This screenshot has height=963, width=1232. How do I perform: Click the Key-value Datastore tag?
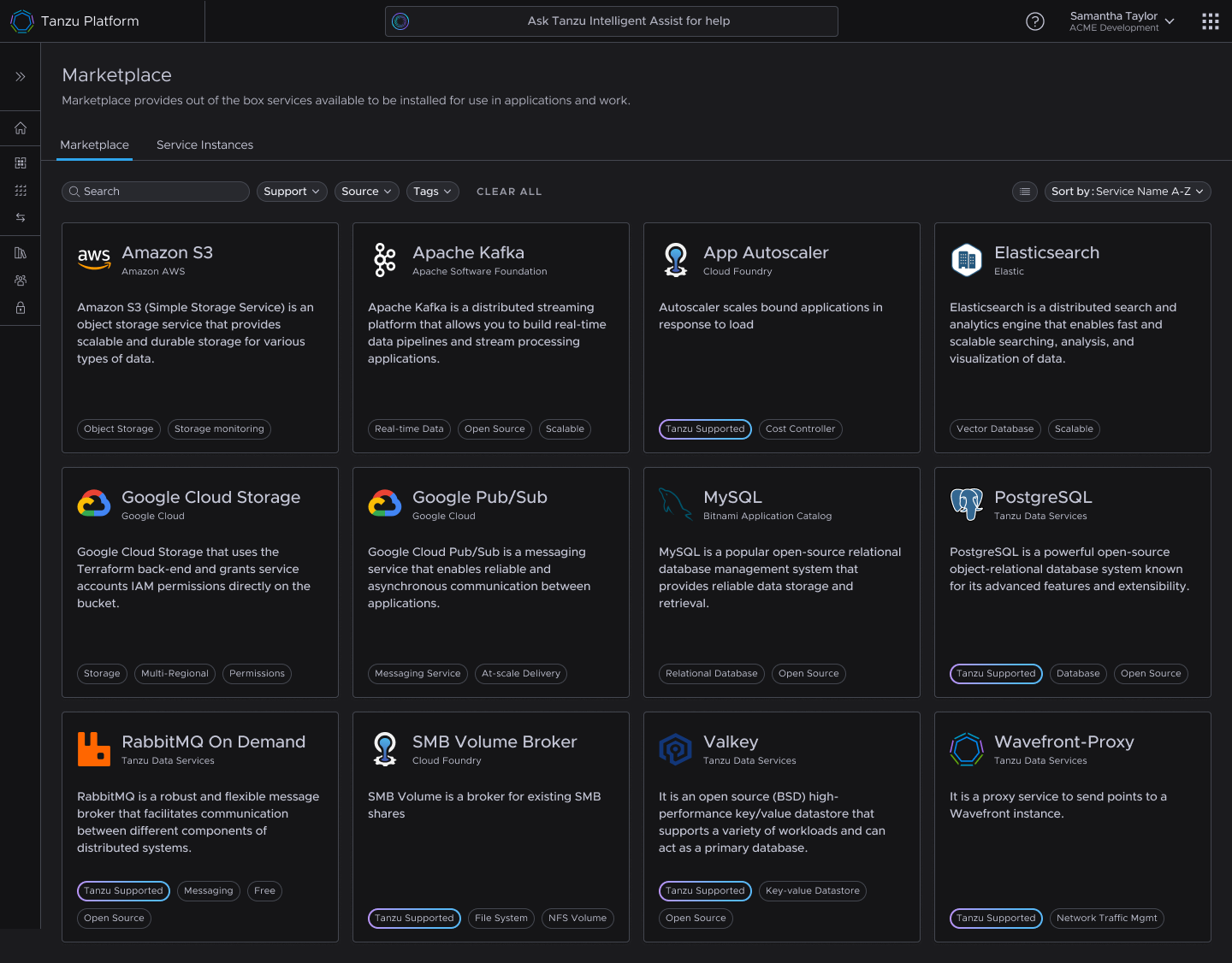tap(813, 891)
